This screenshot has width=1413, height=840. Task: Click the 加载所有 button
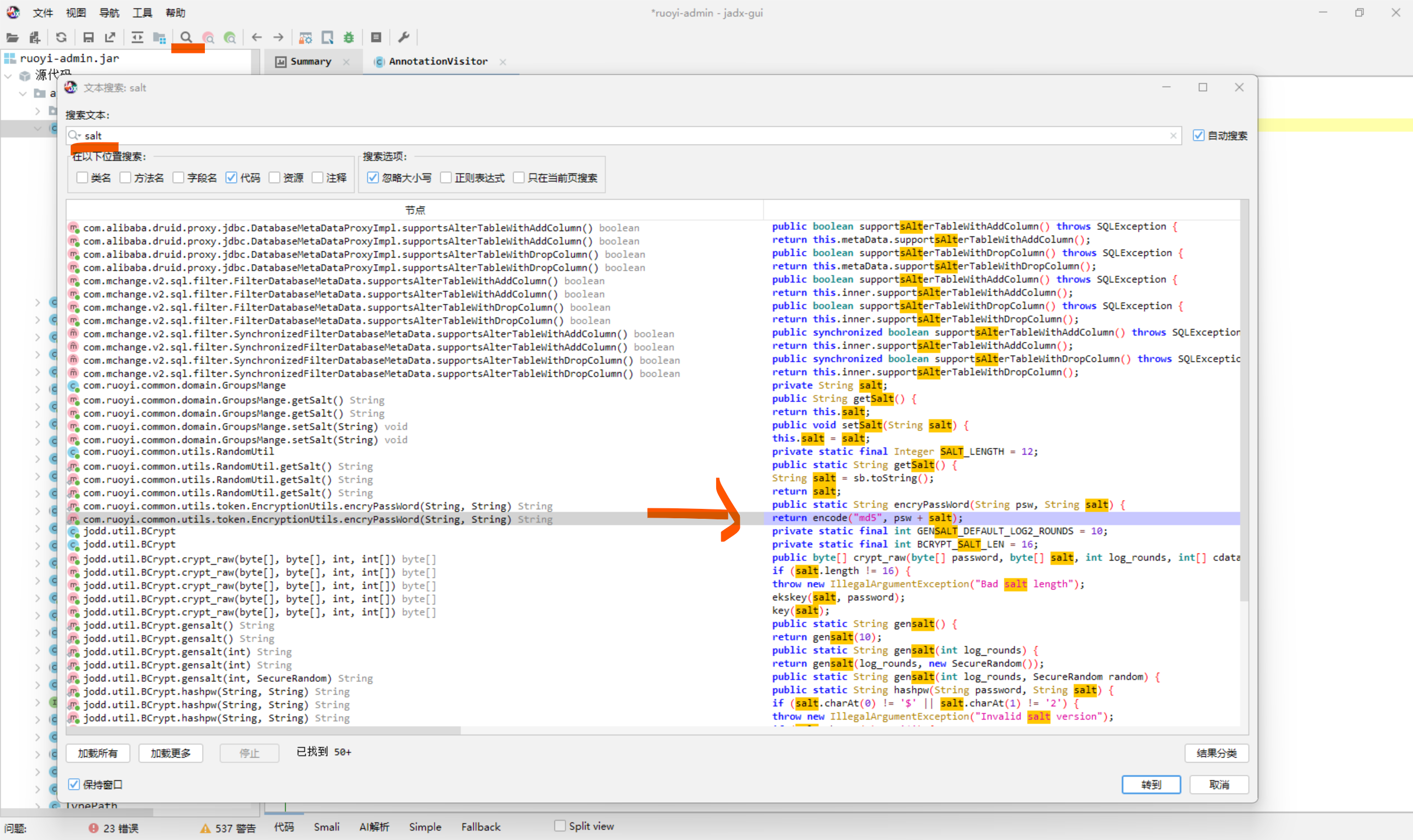[x=97, y=753]
